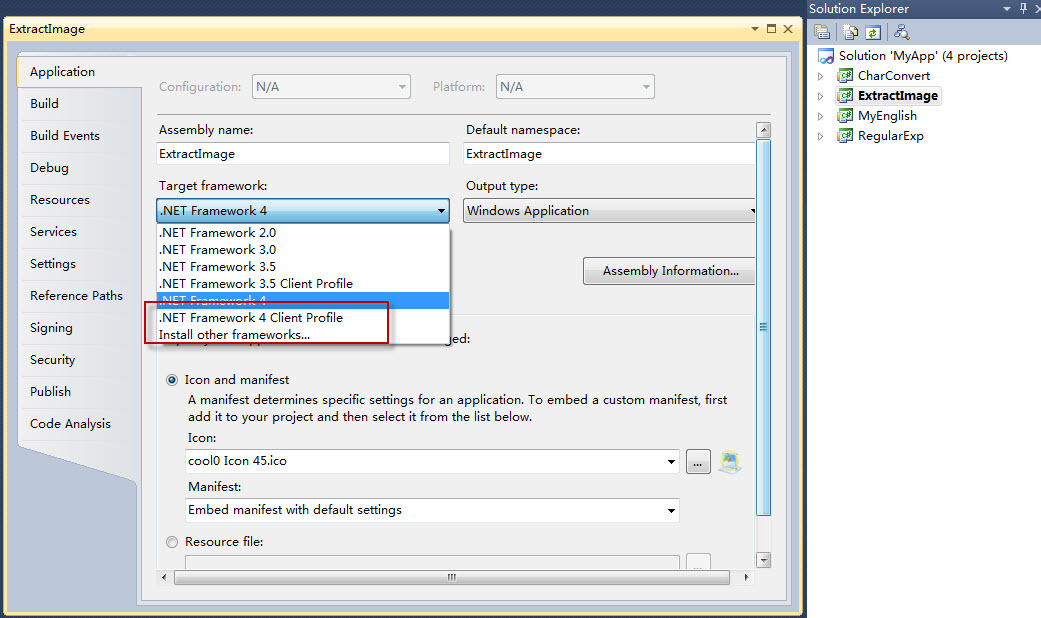Select the Resource file radio button
The image size is (1041, 618).
[172, 542]
